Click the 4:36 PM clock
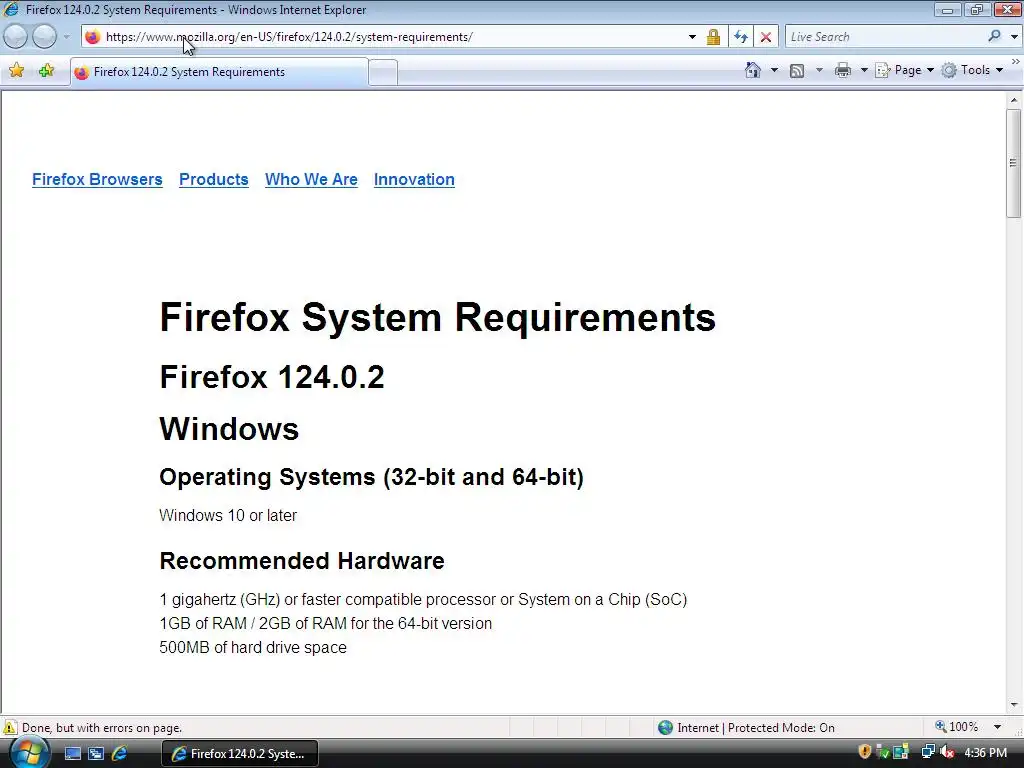Viewport: 1024px width, 768px height. click(985, 753)
